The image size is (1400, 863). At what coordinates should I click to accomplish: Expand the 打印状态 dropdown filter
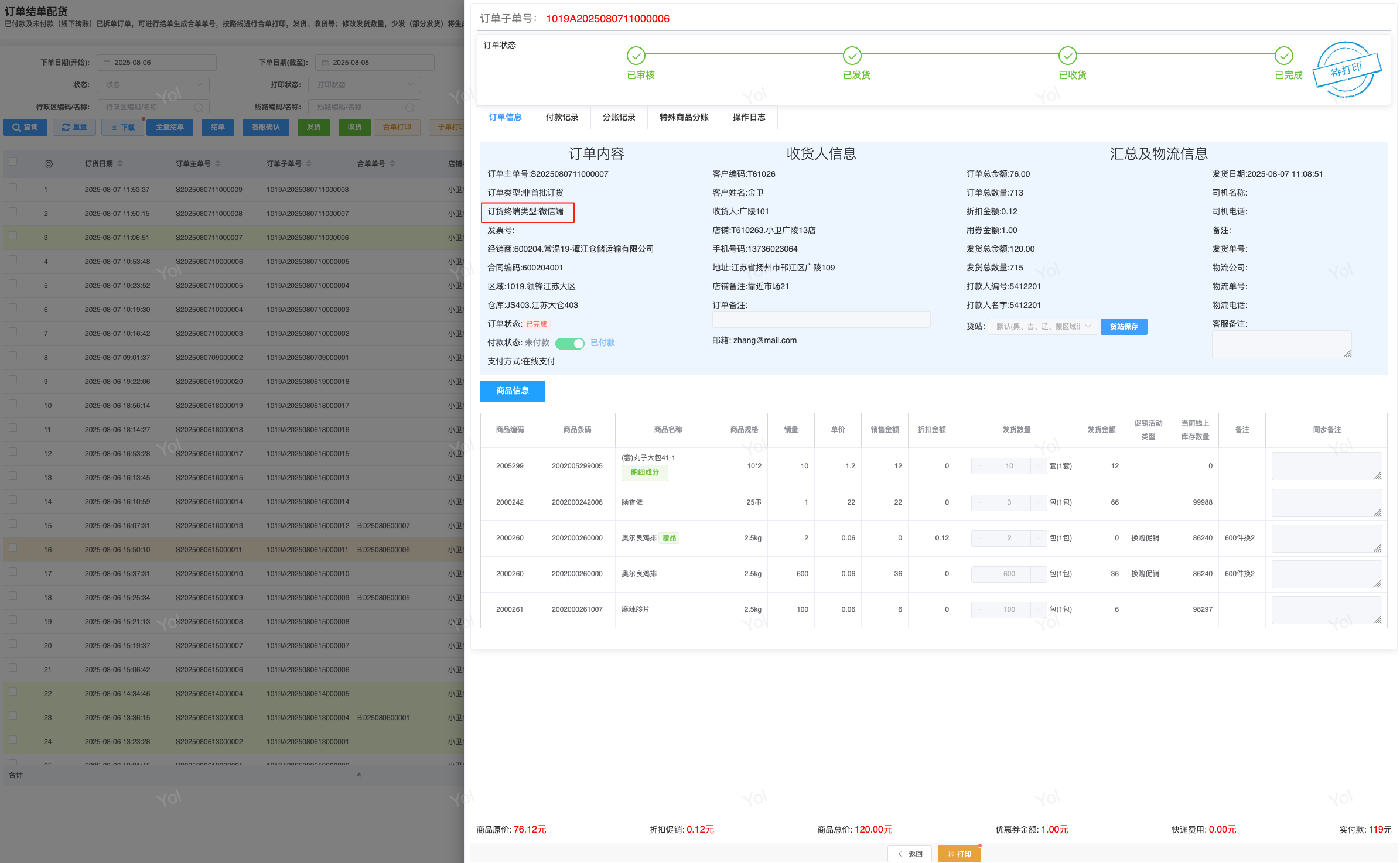[x=365, y=85]
